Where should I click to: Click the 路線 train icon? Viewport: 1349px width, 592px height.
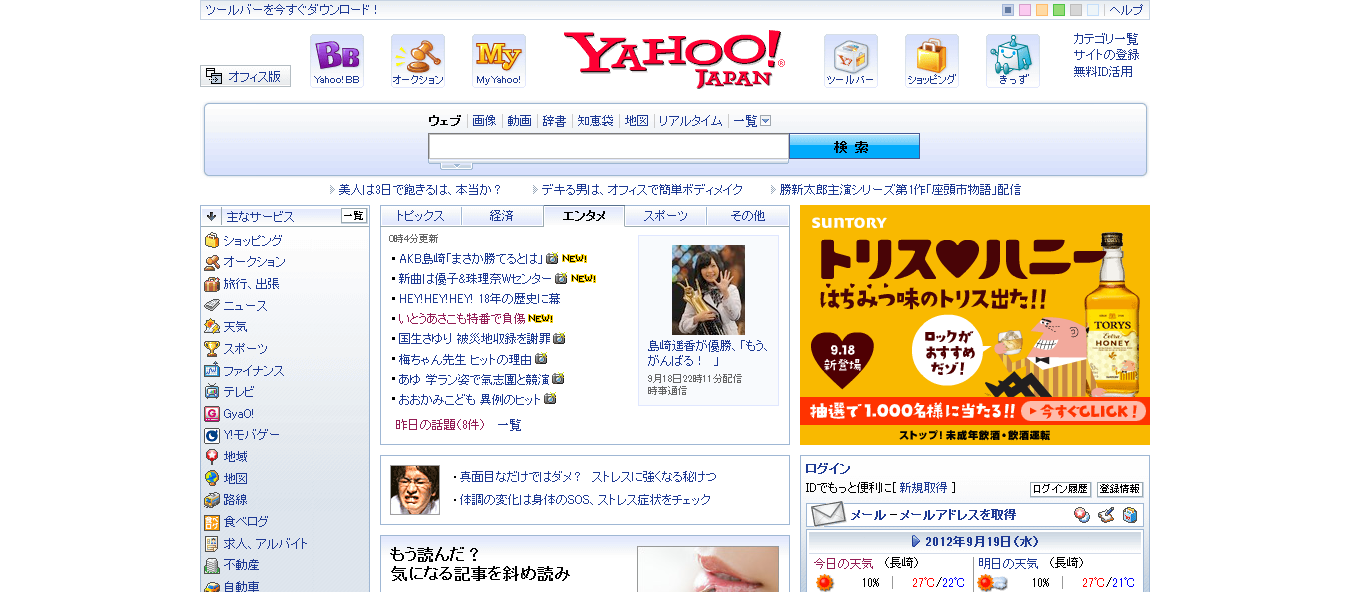212,500
